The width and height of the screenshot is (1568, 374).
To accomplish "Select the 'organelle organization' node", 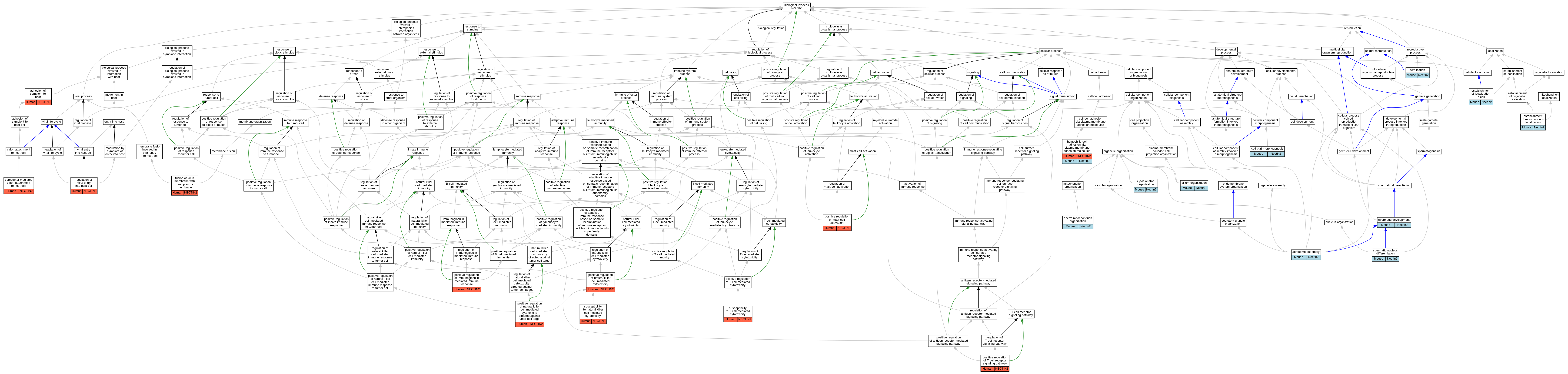I will click(x=1118, y=151).
